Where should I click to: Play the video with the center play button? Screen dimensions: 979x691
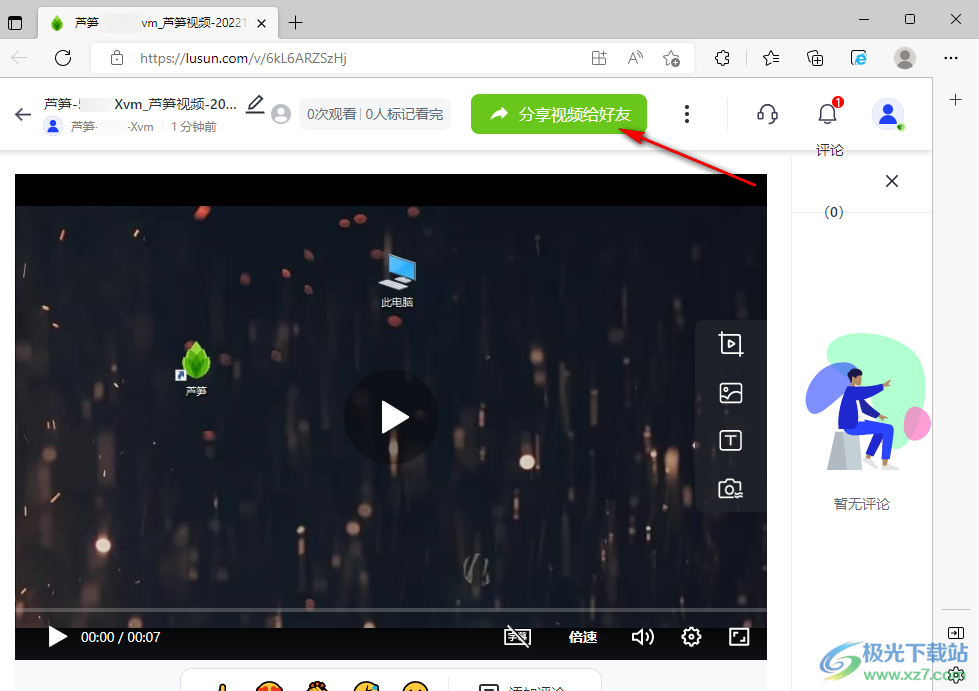click(391, 417)
